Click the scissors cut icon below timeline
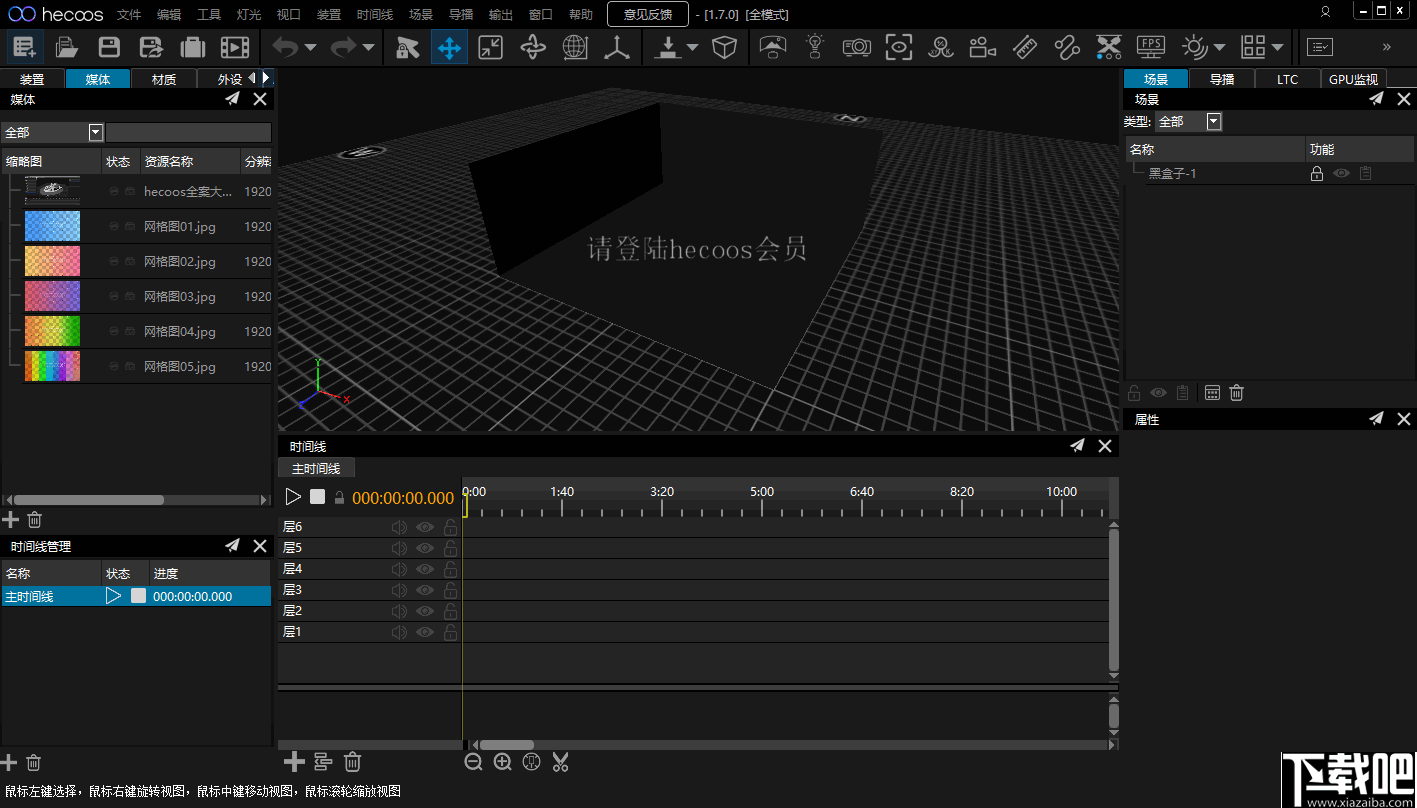Viewport: 1417px width, 808px height. coord(560,763)
